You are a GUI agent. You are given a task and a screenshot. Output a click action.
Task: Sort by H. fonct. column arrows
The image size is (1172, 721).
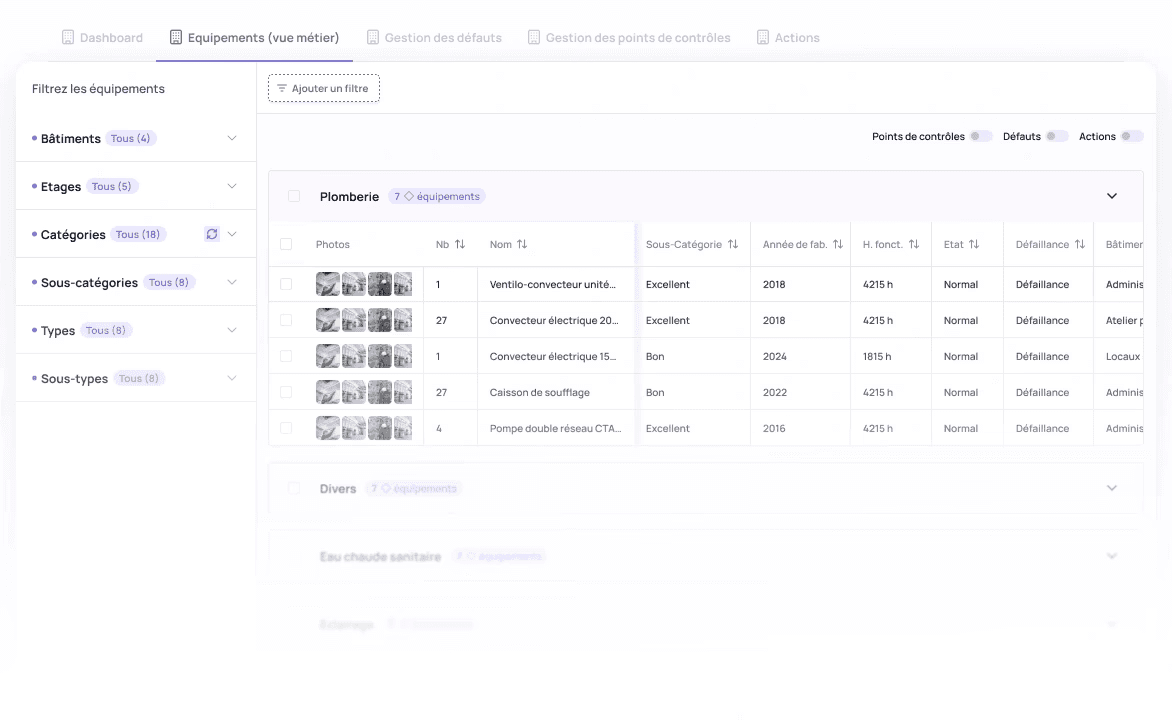913,244
